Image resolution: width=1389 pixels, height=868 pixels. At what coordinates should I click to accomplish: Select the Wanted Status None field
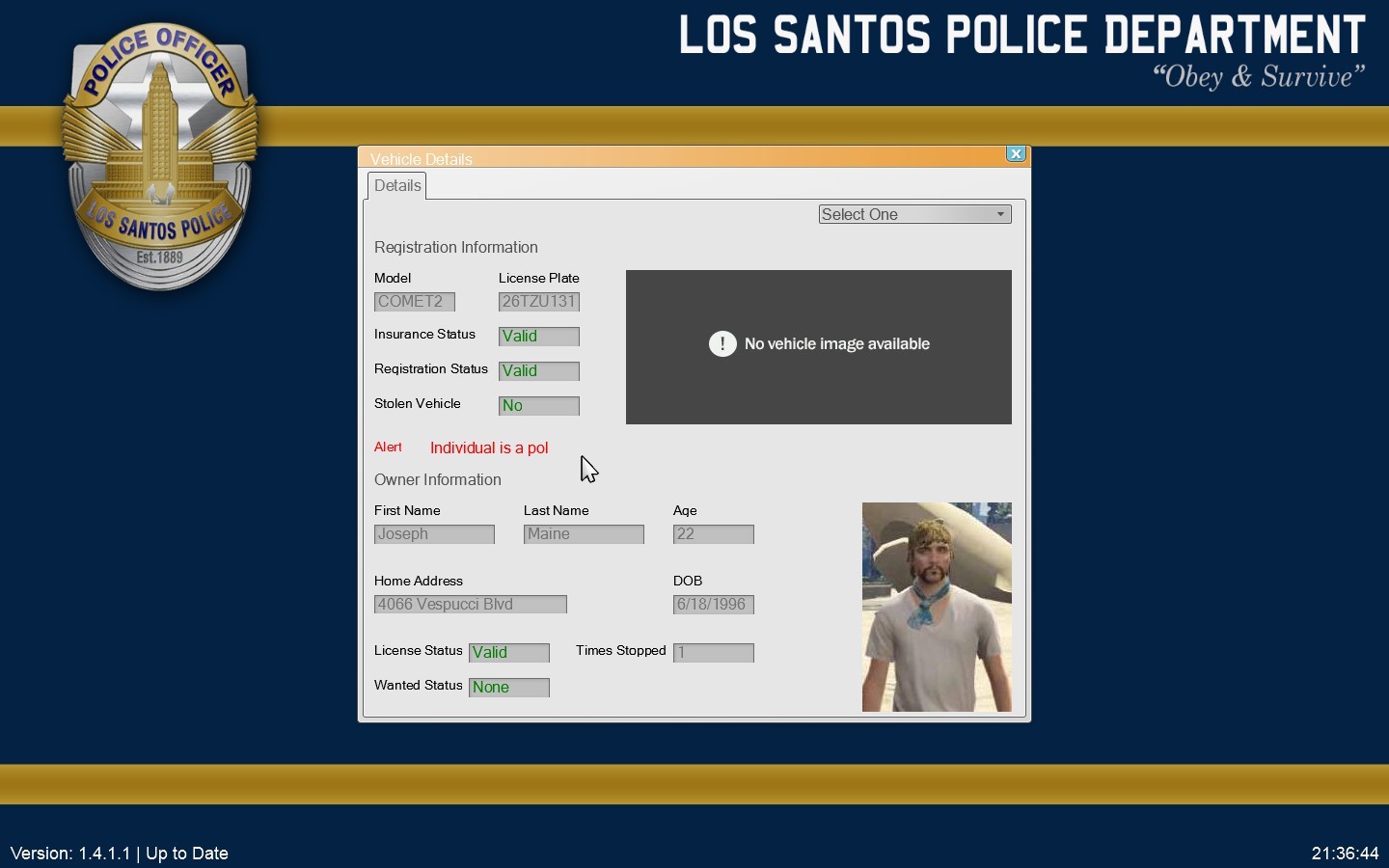point(509,688)
